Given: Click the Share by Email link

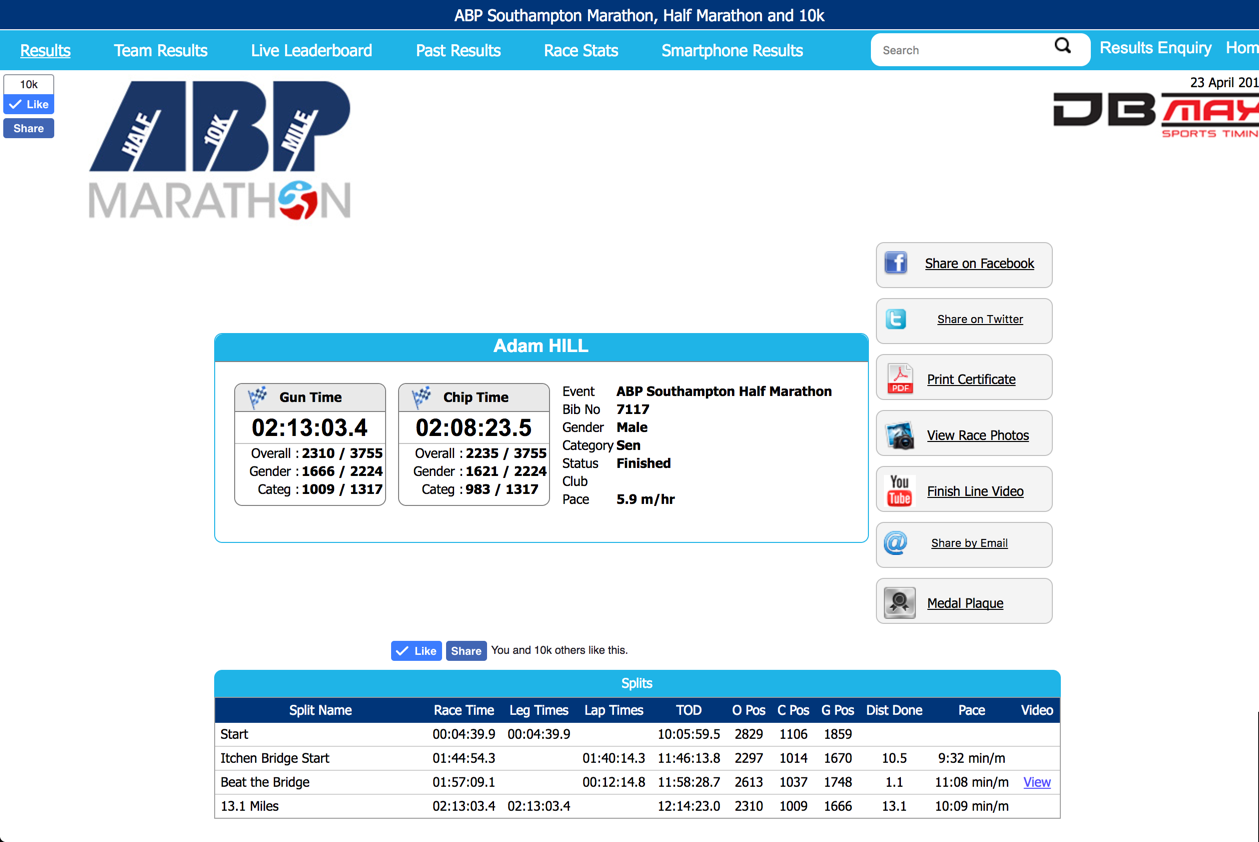Looking at the screenshot, I should [969, 543].
